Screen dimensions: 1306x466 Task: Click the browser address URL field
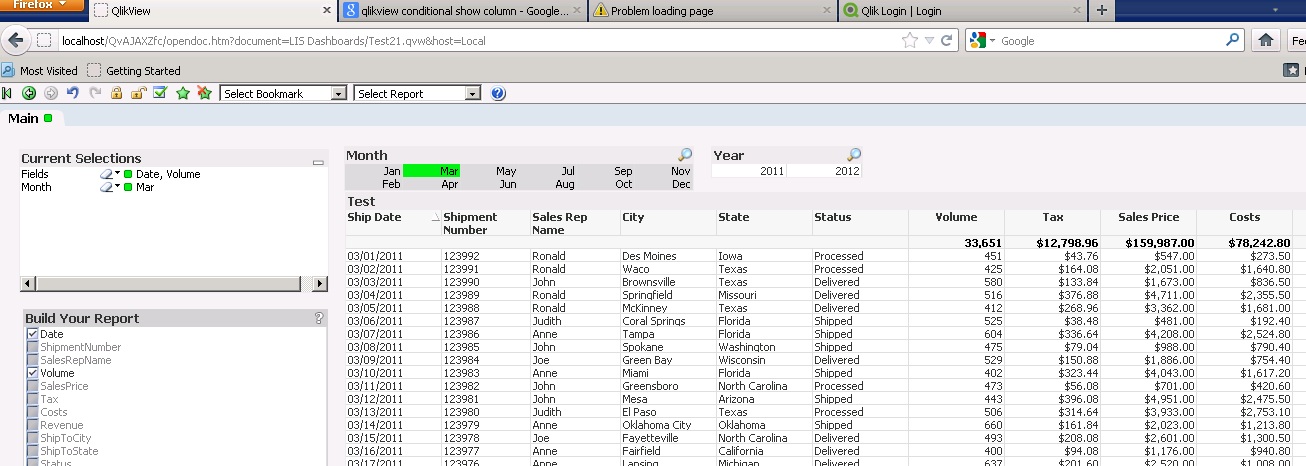pyautogui.click(x=478, y=41)
